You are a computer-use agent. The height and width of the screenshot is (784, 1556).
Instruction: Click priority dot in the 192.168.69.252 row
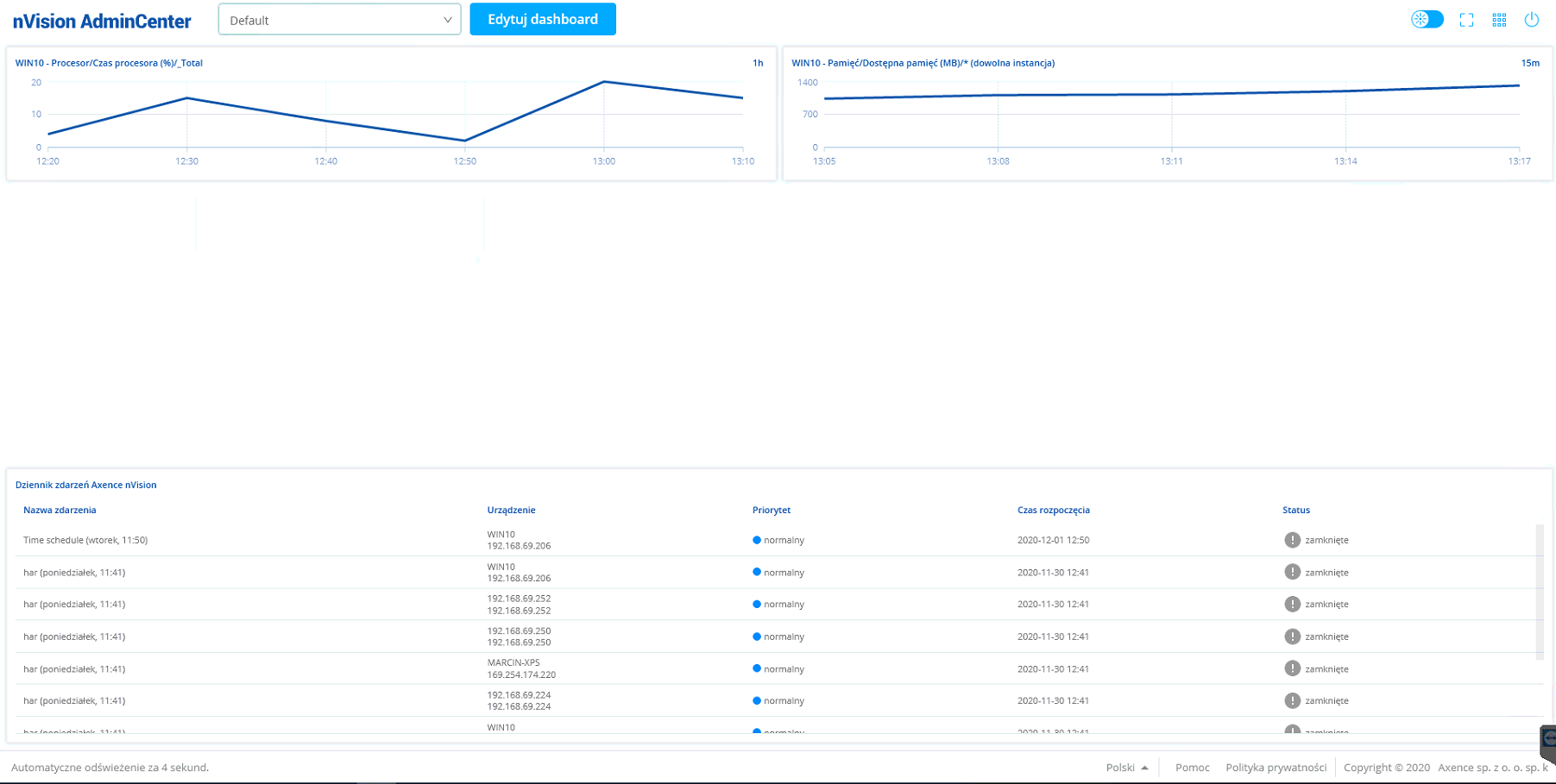click(757, 604)
